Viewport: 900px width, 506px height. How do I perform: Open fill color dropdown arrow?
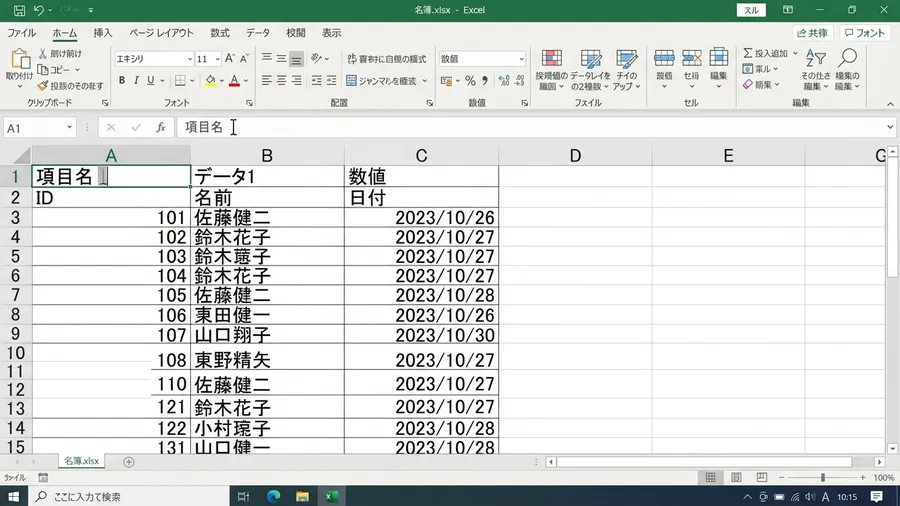pyautogui.click(x=222, y=81)
